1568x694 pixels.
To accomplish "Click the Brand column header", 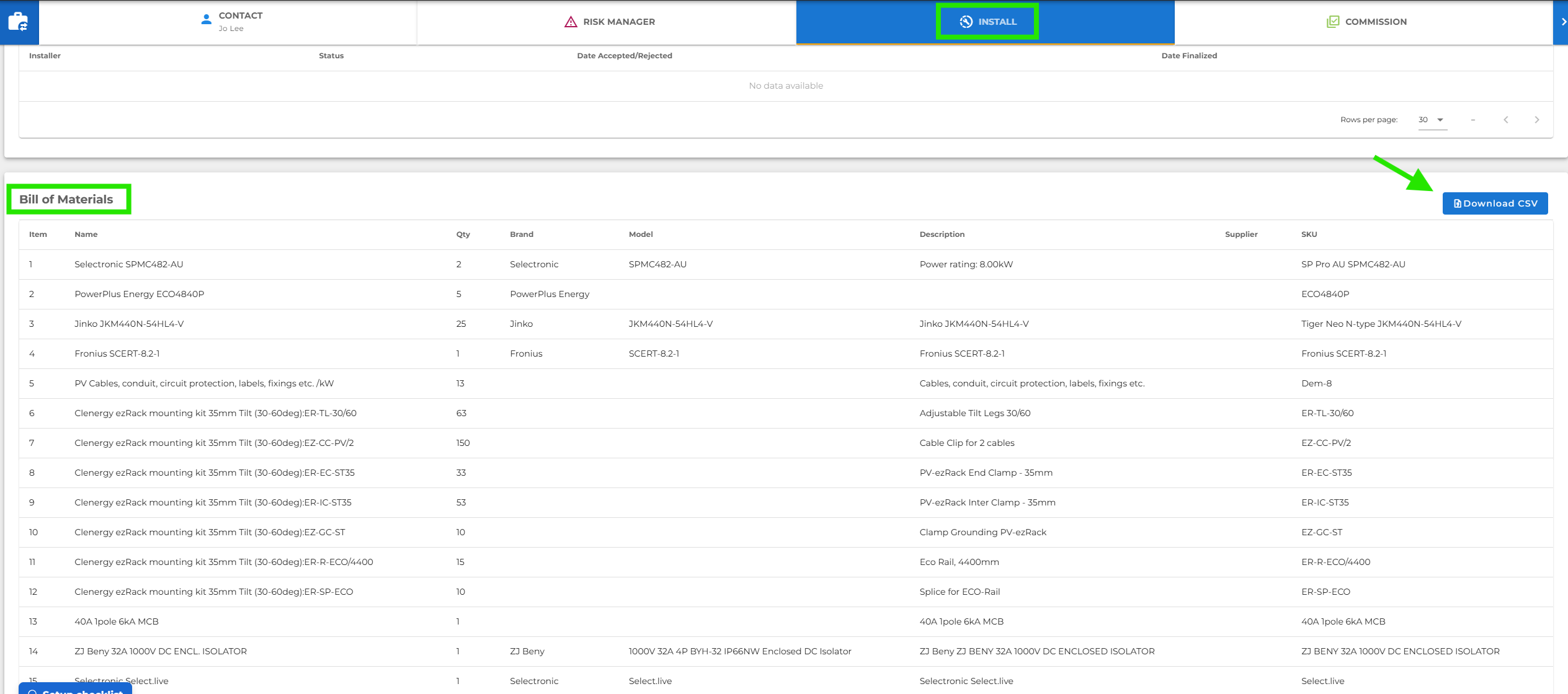I will tap(522, 234).
